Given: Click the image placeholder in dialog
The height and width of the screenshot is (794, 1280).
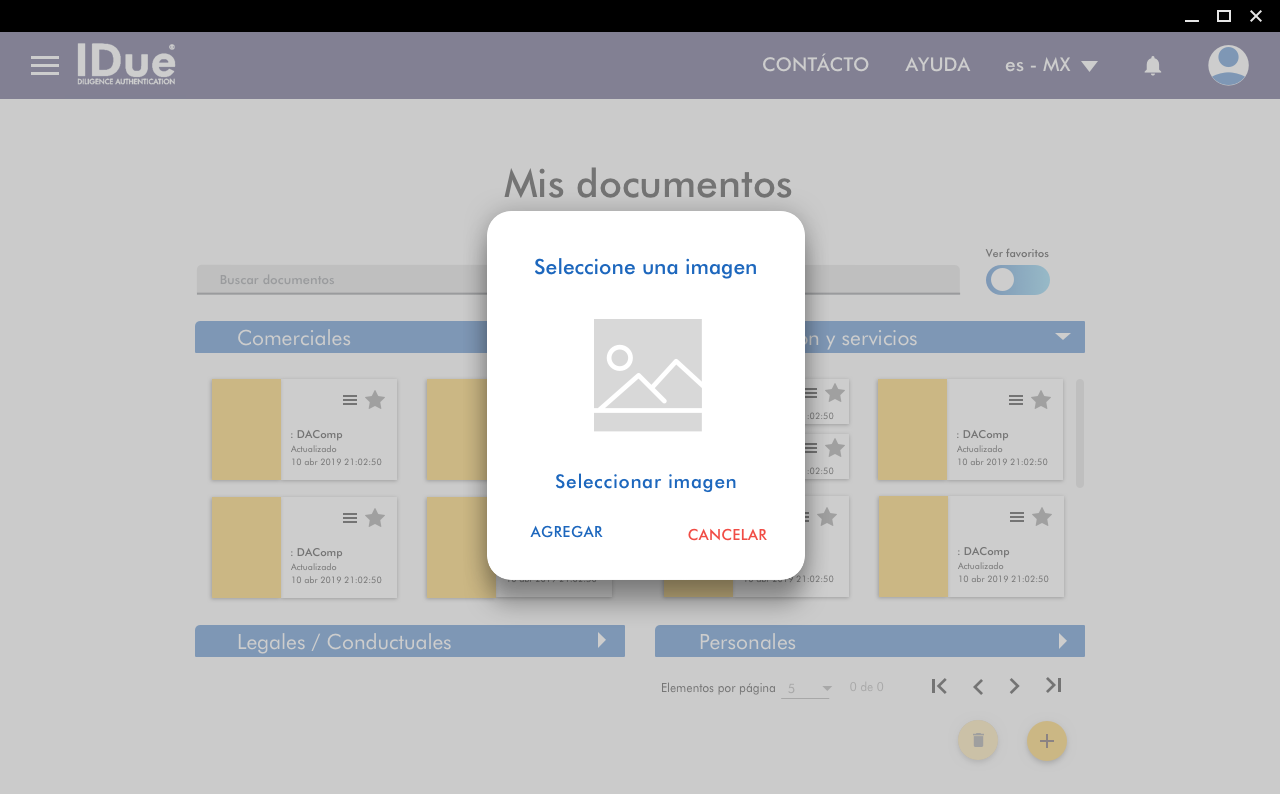Looking at the screenshot, I should pyautogui.click(x=647, y=375).
